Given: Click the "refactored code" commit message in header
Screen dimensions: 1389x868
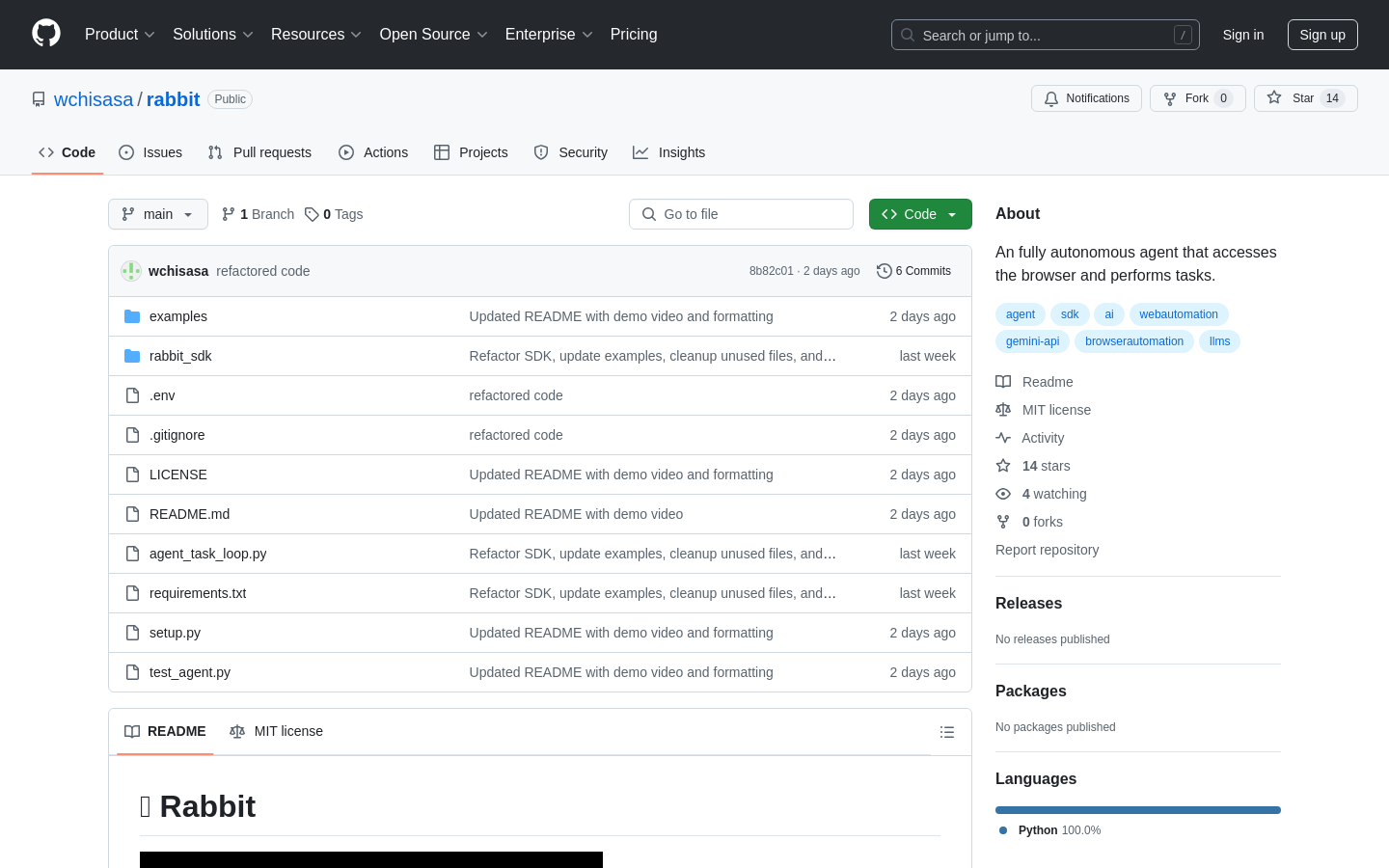Looking at the screenshot, I should 263,271.
